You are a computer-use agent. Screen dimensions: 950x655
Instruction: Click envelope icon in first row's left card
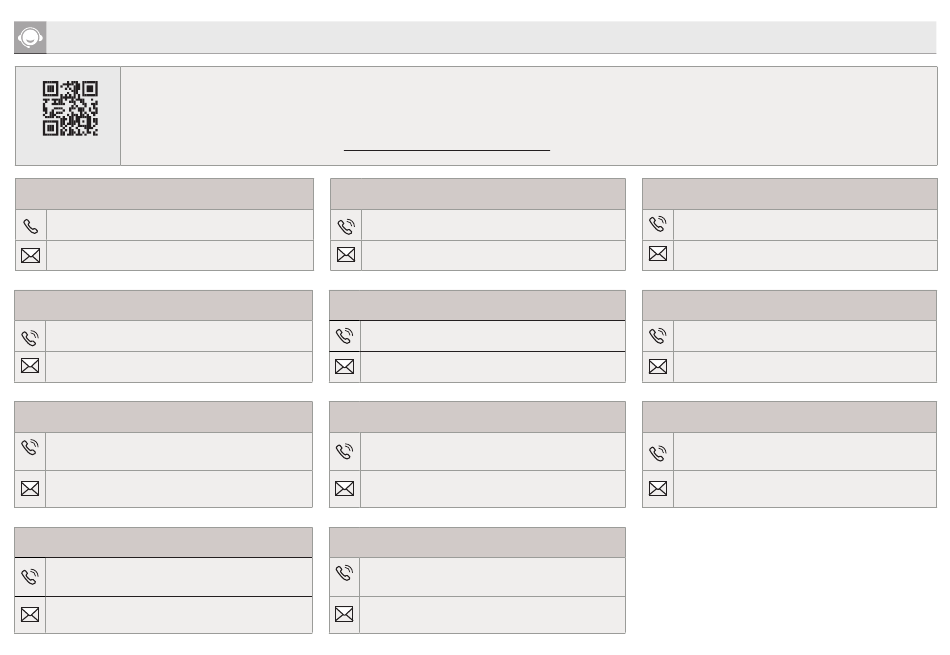pos(30,256)
